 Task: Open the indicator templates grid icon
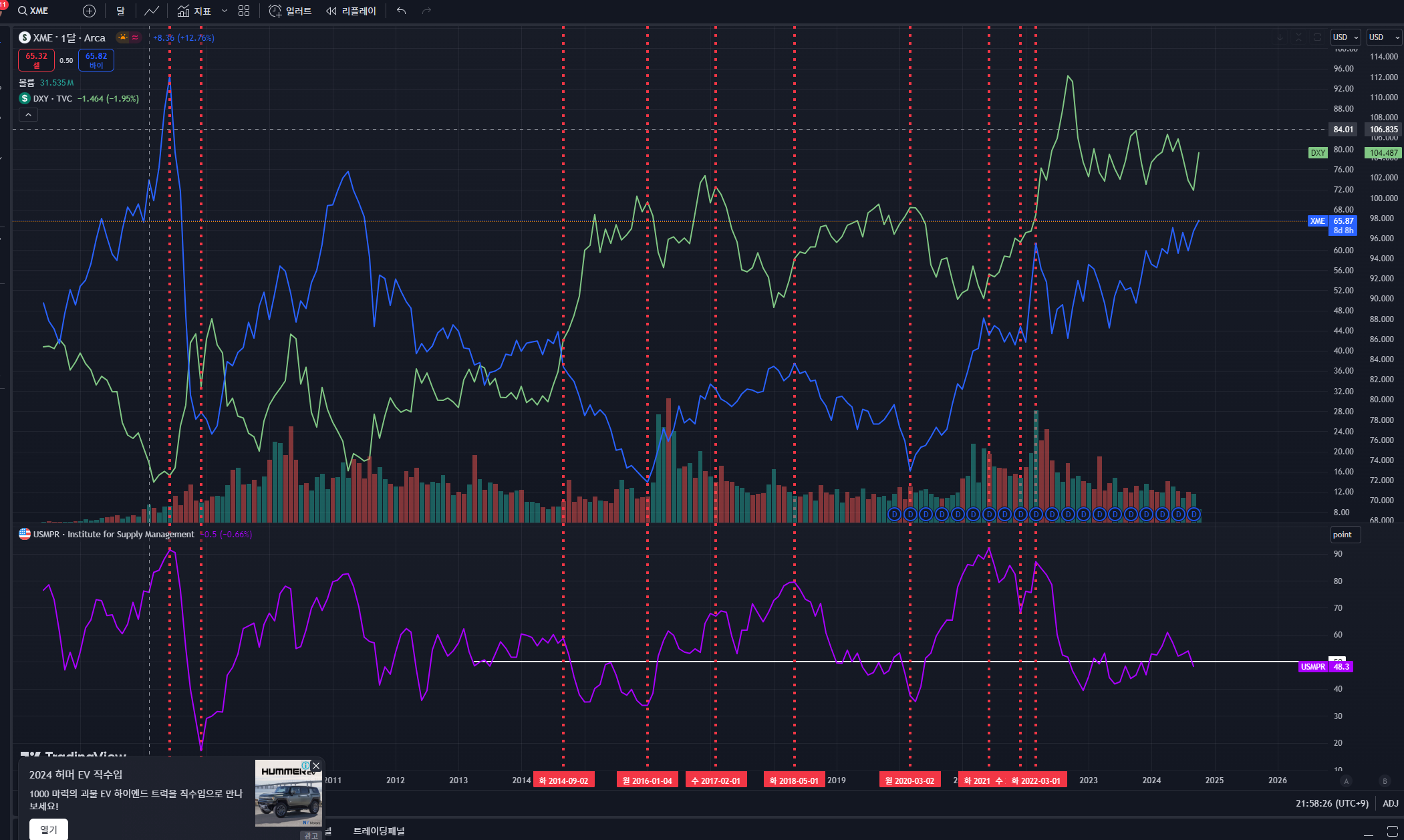(x=244, y=11)
